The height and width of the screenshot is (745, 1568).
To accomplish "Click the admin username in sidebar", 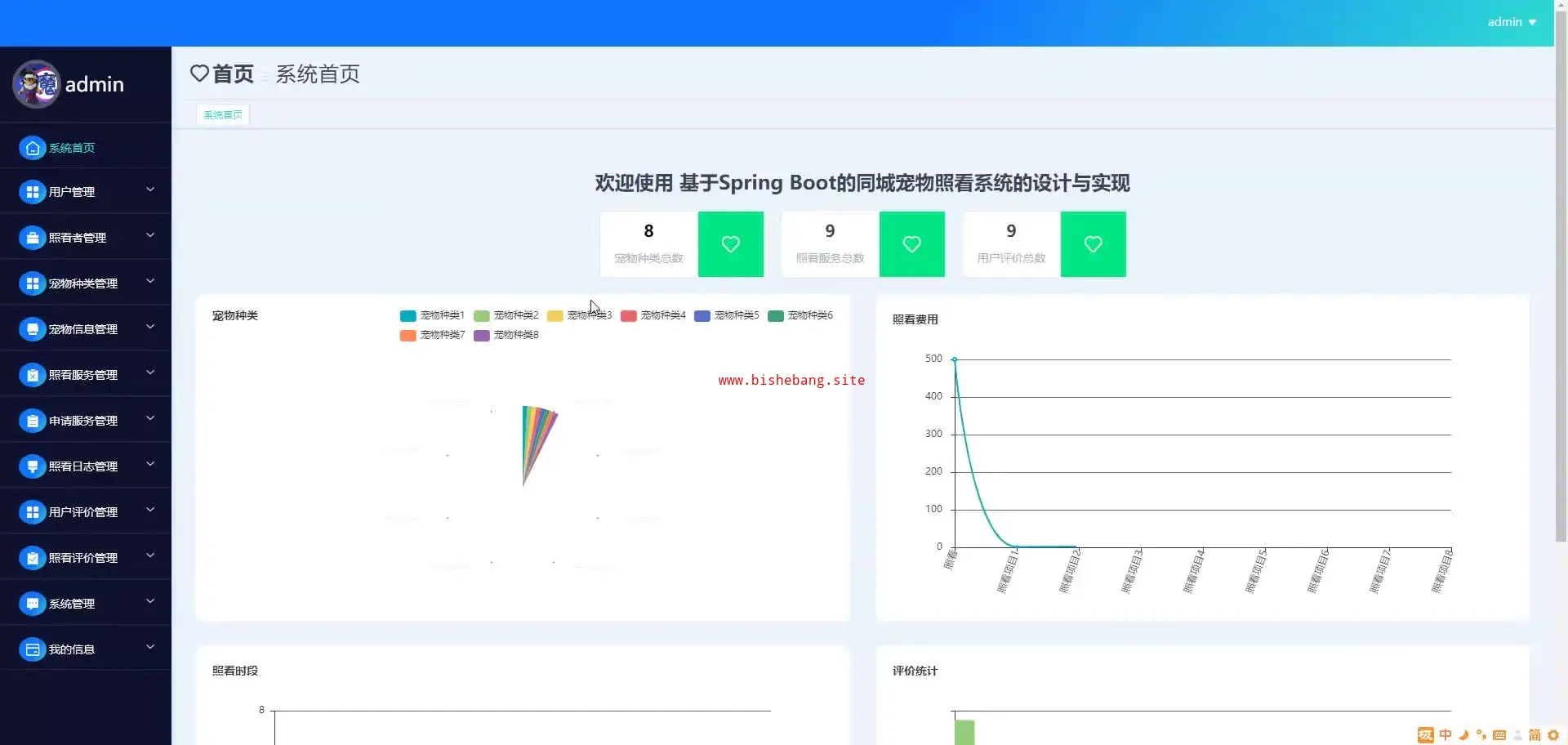I will [95, 84].
